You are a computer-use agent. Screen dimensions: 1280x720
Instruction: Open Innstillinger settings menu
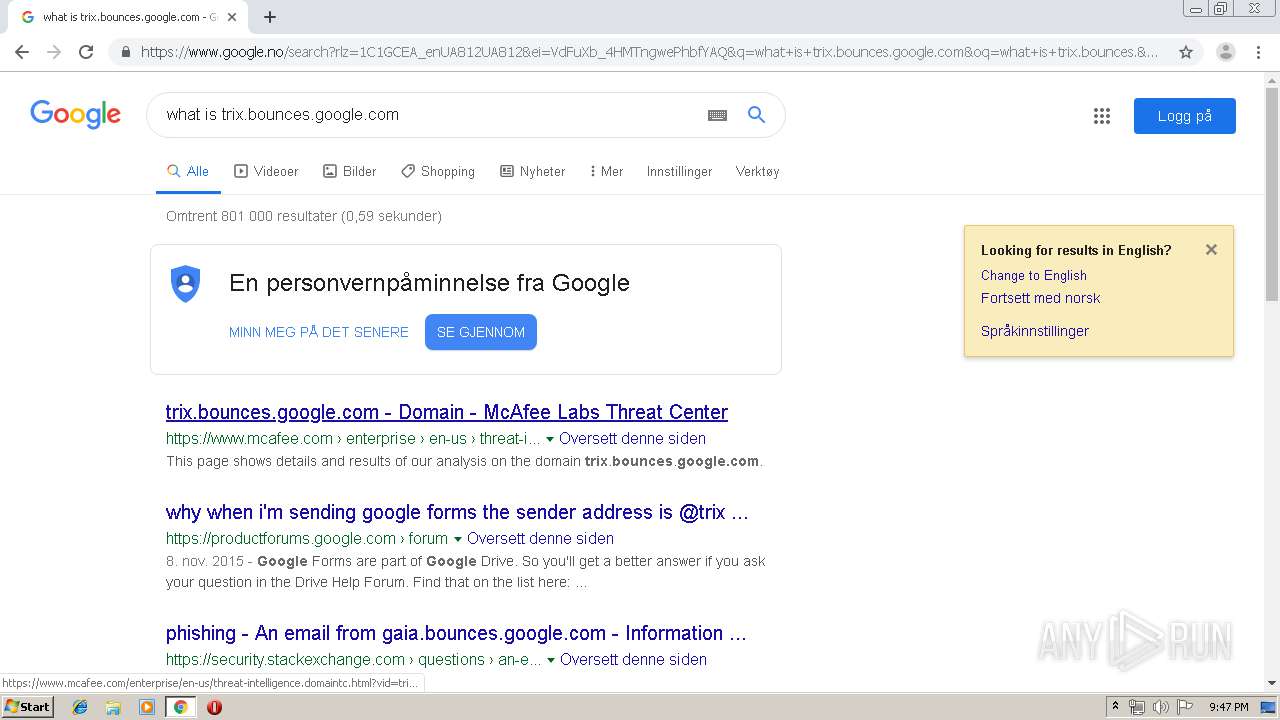(x=679, y=171)
